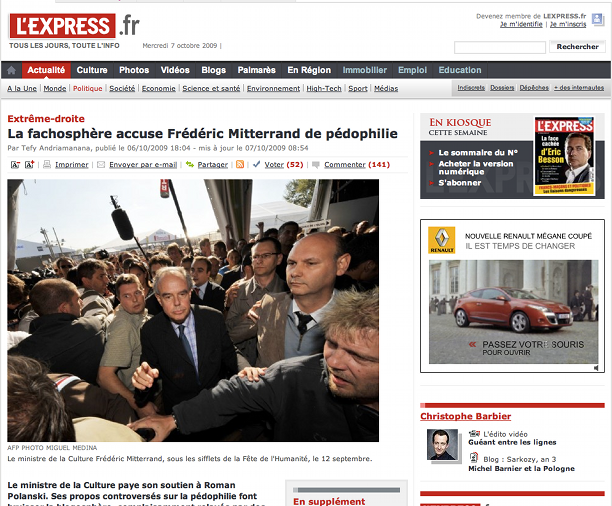The height and width of the screenshot is (506, 612).
Task: Open Commenter link with 141 comments
Action: (x=357, y=165)
